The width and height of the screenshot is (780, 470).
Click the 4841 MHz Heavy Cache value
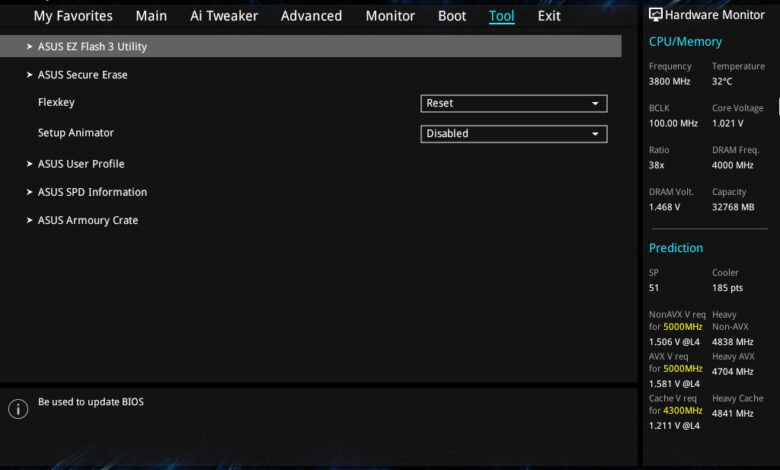point(732,414)
